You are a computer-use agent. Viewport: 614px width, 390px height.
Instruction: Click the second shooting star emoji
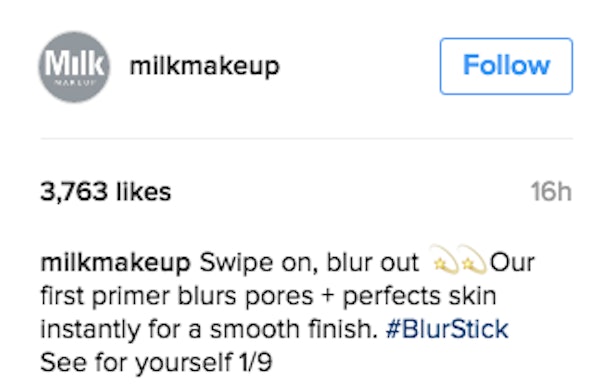coord(473,260)
